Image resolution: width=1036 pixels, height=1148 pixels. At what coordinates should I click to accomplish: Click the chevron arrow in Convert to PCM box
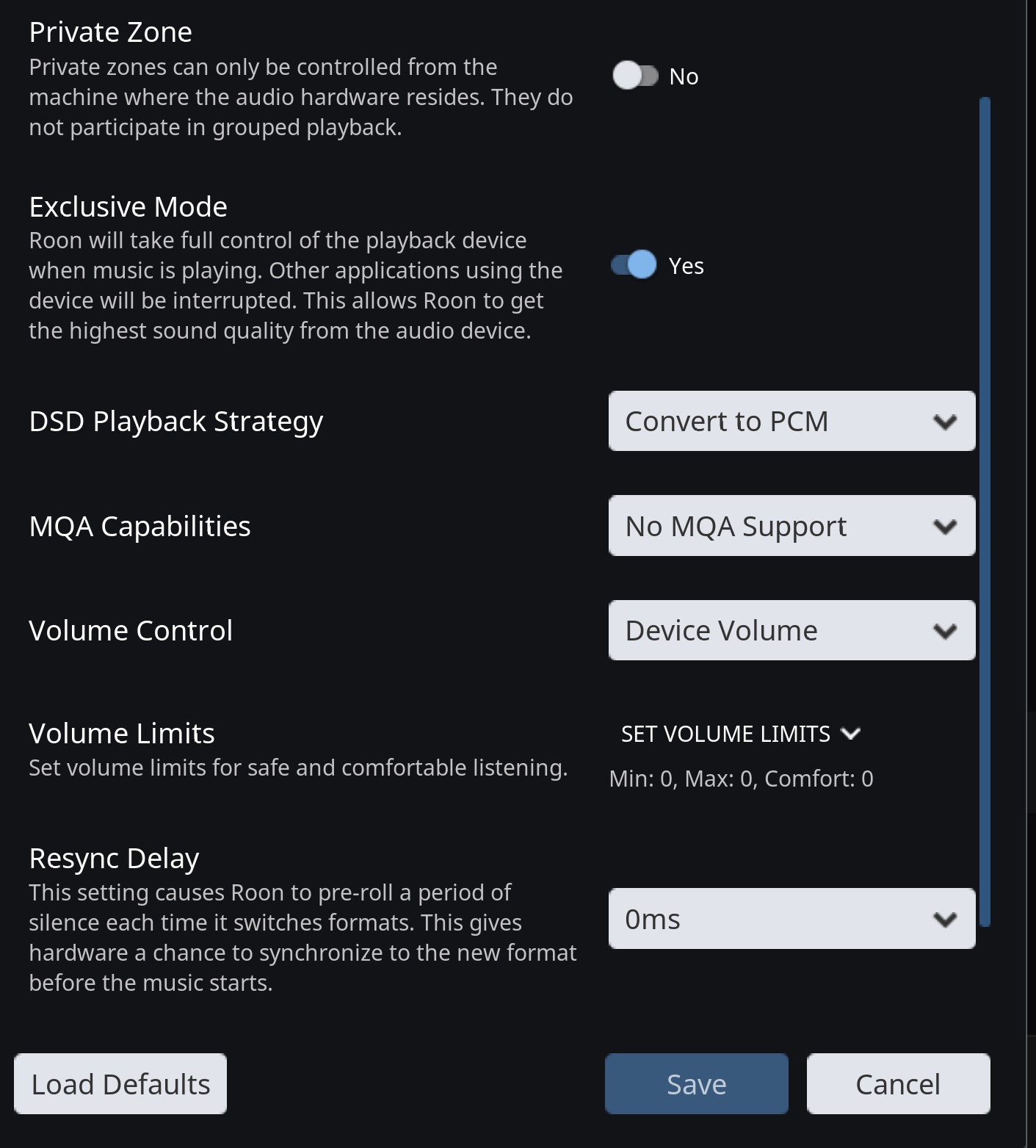[x=945, y=422]
